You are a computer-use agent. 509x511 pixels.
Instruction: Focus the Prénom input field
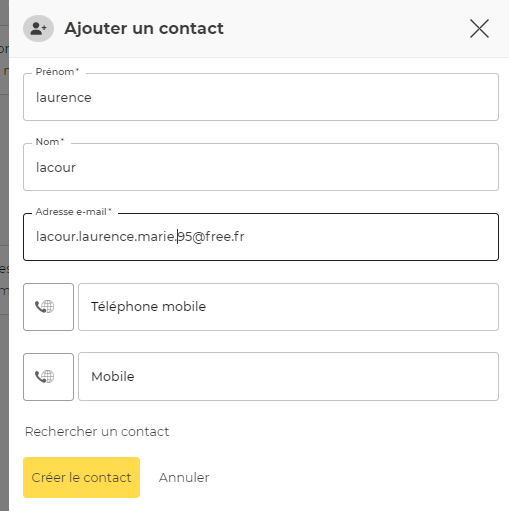coord(261,97)
